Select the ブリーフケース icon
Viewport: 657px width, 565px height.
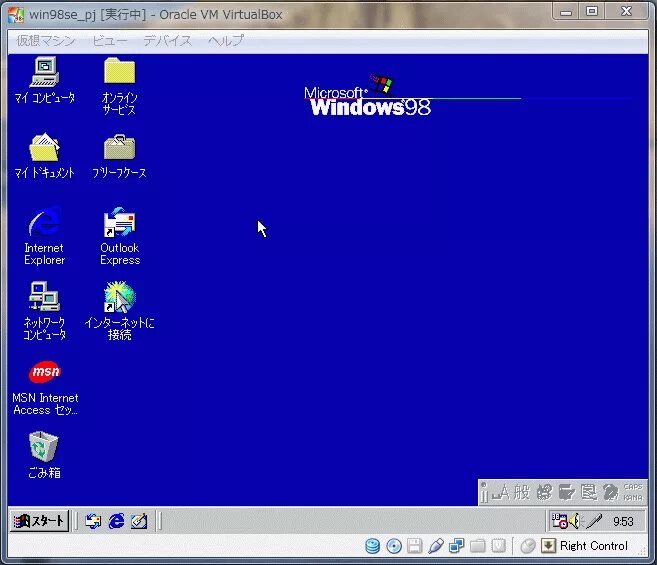pos(119,147)
